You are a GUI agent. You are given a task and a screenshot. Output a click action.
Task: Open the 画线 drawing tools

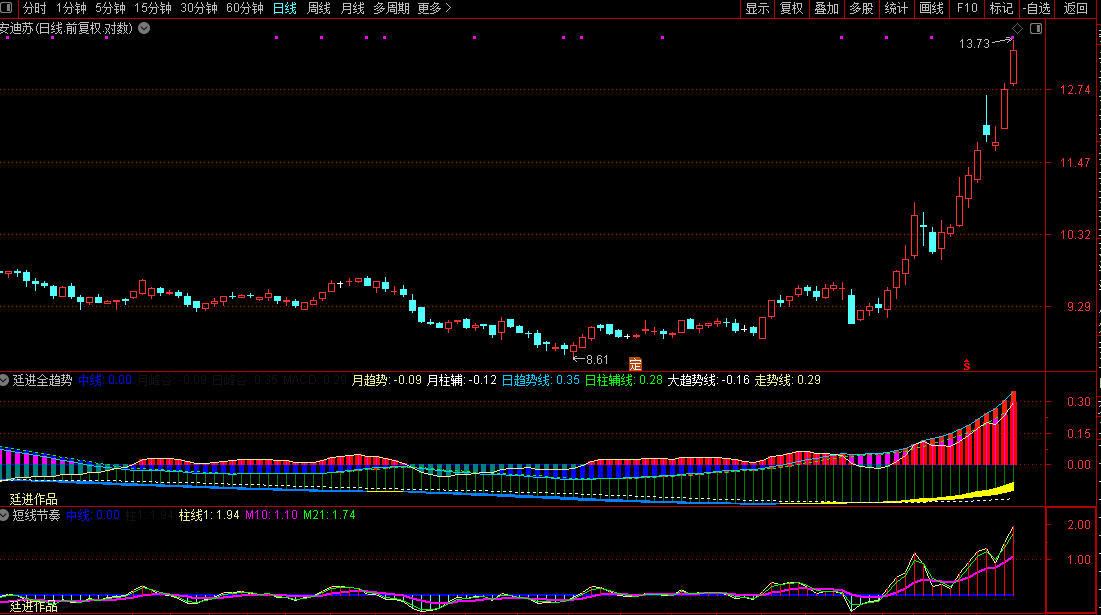point(931,8)
